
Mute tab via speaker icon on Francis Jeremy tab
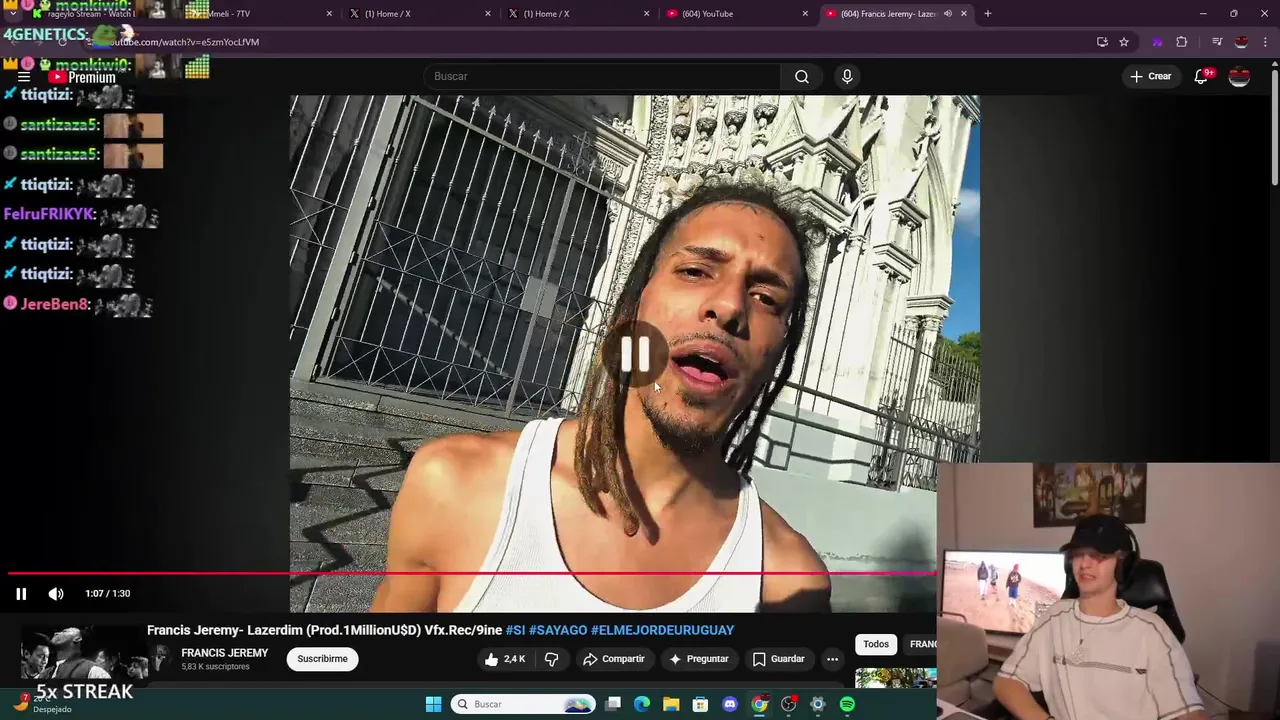[947, 14]
